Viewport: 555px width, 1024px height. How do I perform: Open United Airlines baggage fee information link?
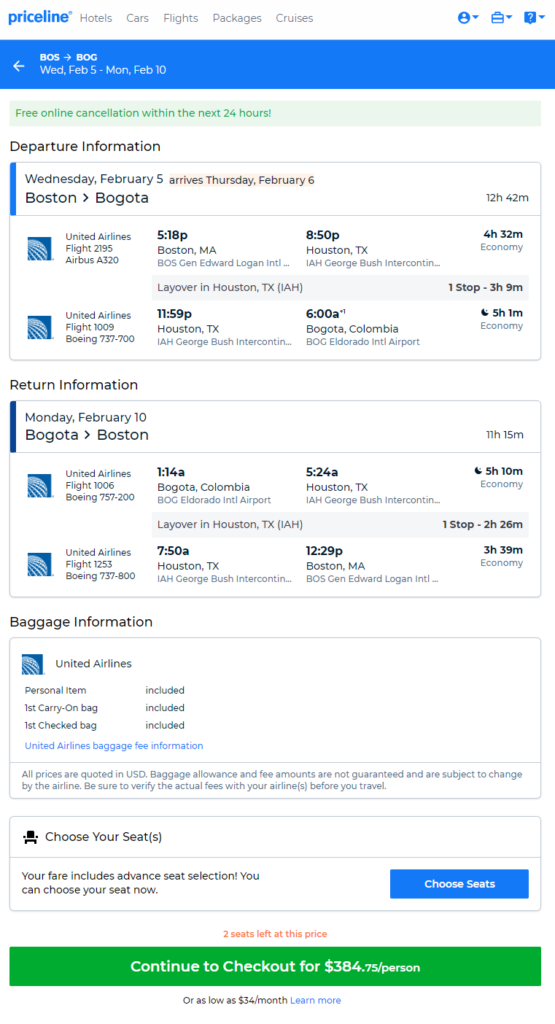pos(114,745)
